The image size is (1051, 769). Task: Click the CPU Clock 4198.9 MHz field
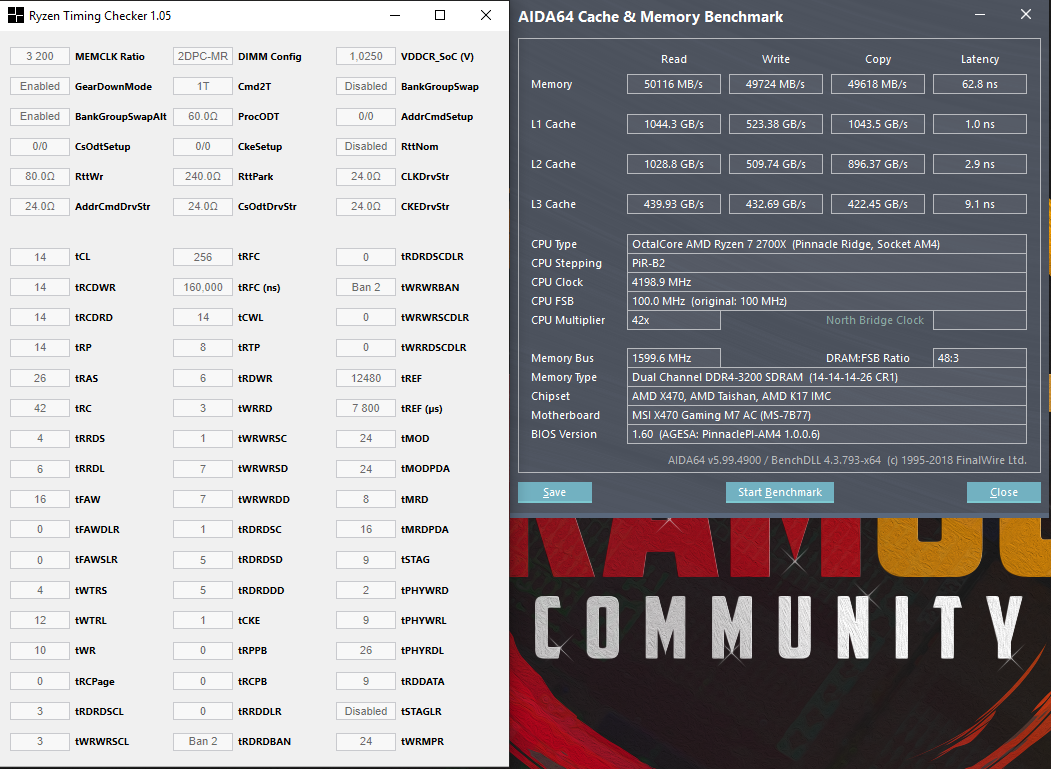pos(826,282)
